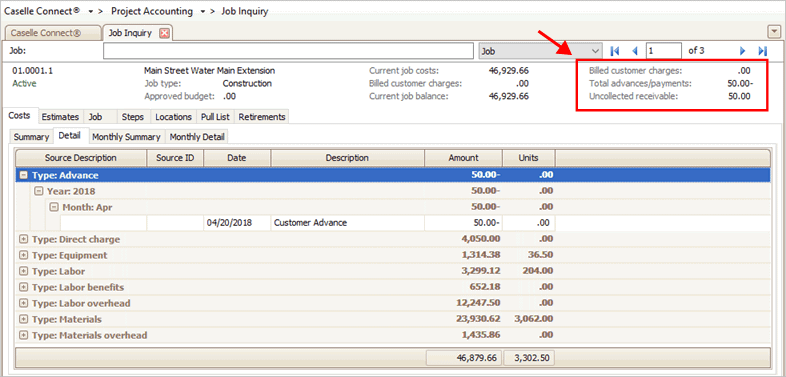The width and height of the screenshot is (786, 377).
Task: Open the Job search type dropdown
Action: pyautogui.click(x=595, y=51)
